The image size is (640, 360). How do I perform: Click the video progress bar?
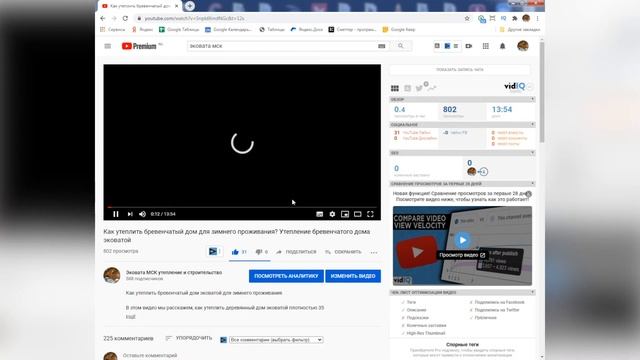tap(242, 207)
